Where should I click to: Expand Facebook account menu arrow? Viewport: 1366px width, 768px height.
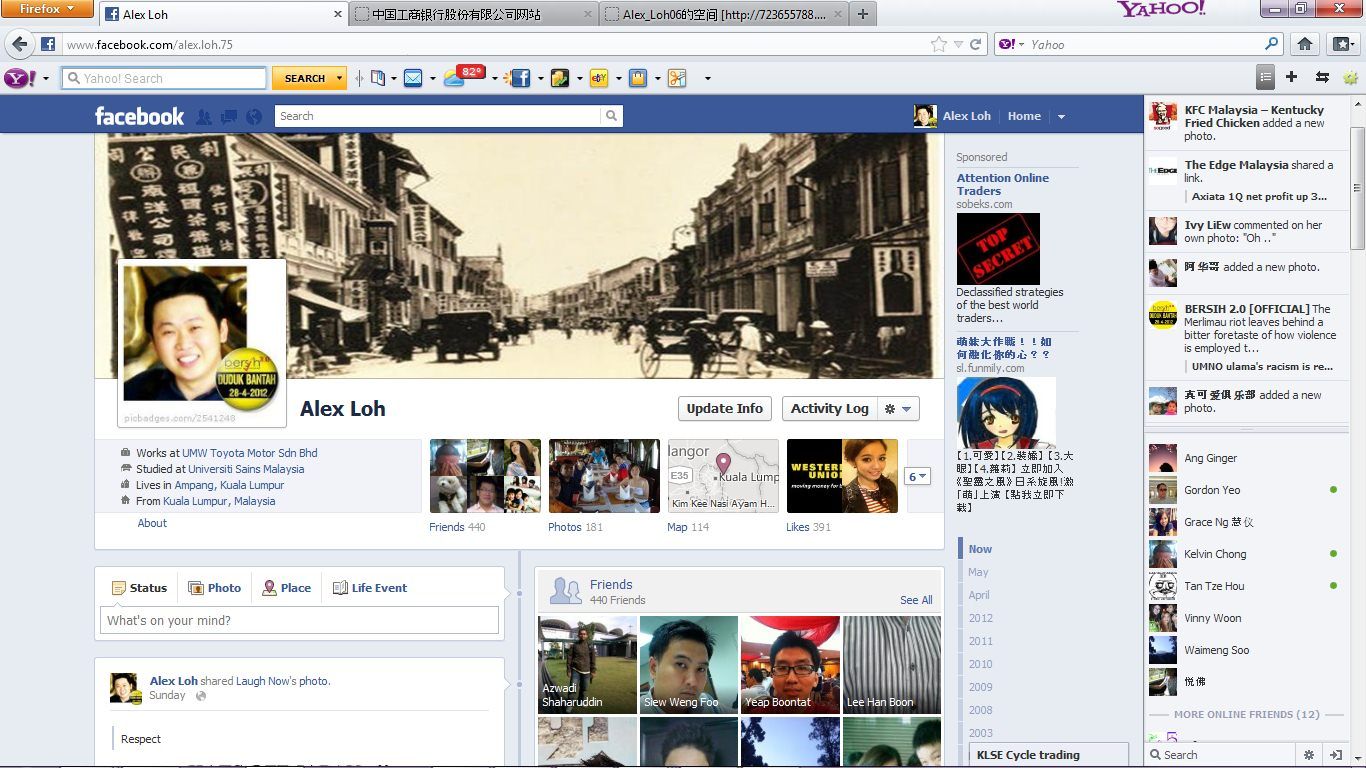pyautogui.click(x=1061, y=117)
